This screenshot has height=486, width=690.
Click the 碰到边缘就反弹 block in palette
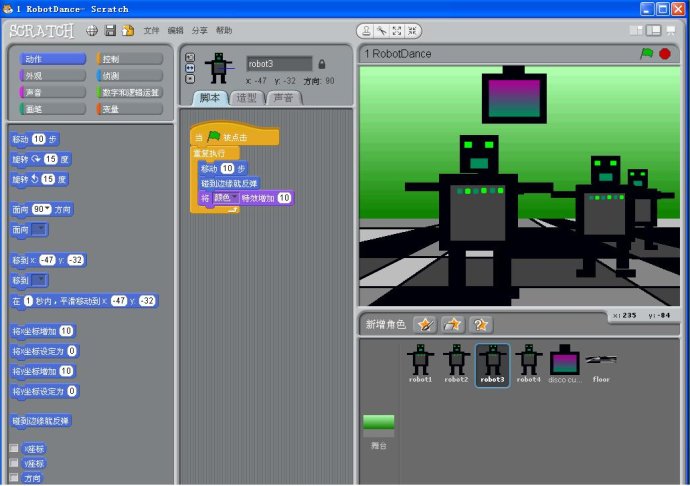point(41,421)
